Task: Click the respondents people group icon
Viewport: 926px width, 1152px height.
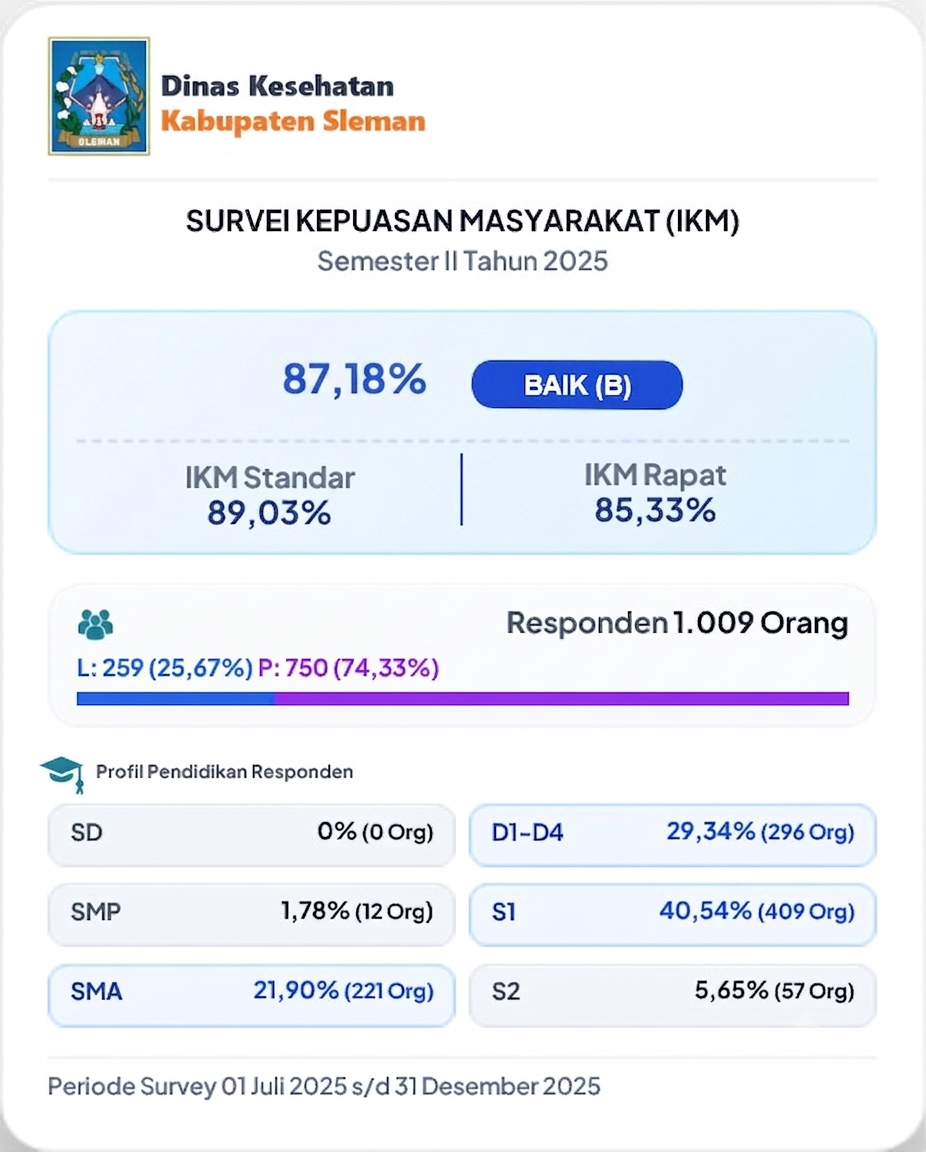Action: (x=96, y=624)
